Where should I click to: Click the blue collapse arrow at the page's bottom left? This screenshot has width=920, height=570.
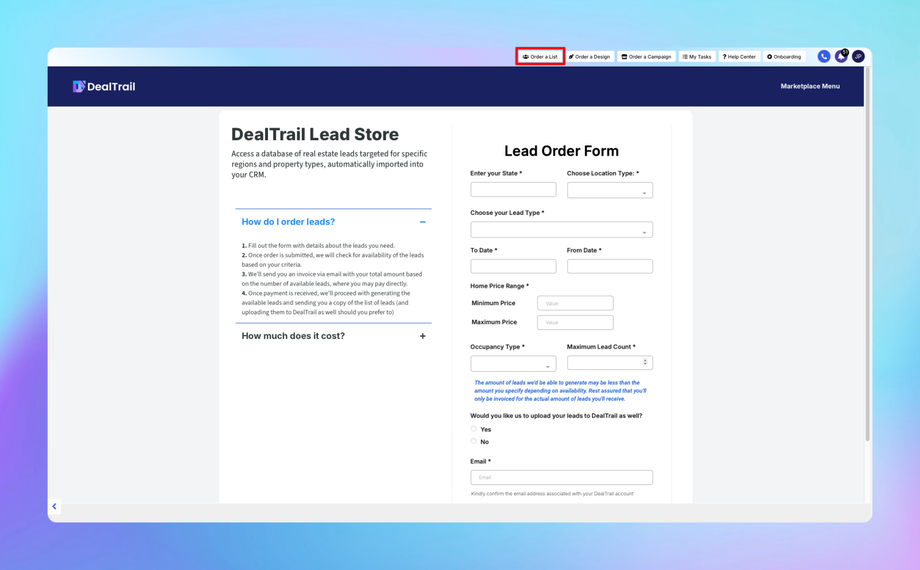click(55, 506)
